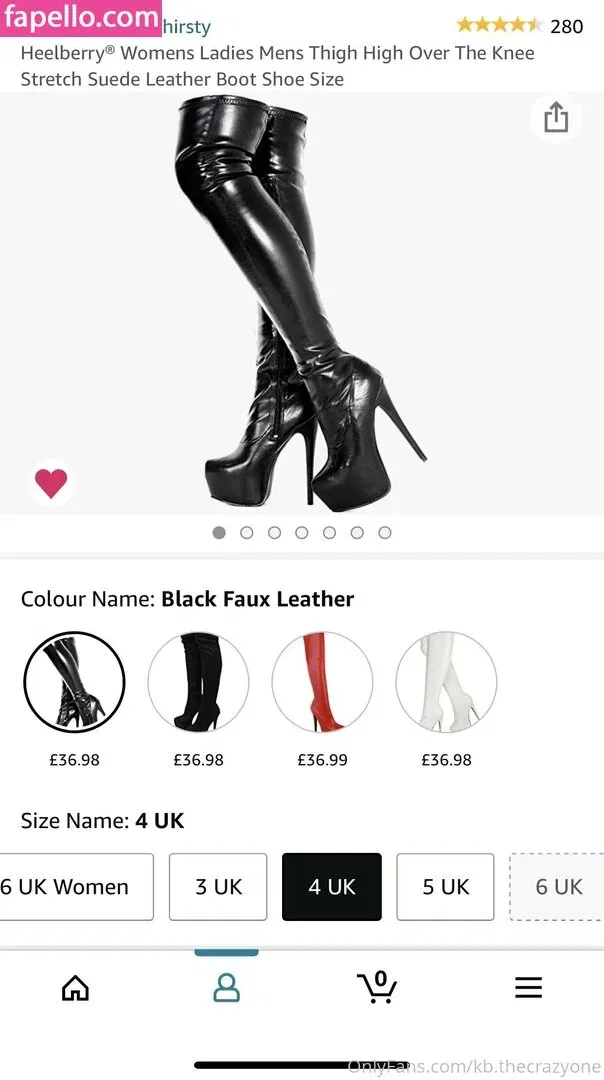Select the red boot colour swatch
Image resolution: width=604 pixels, height=1080 pixels.
click(322, 682)
